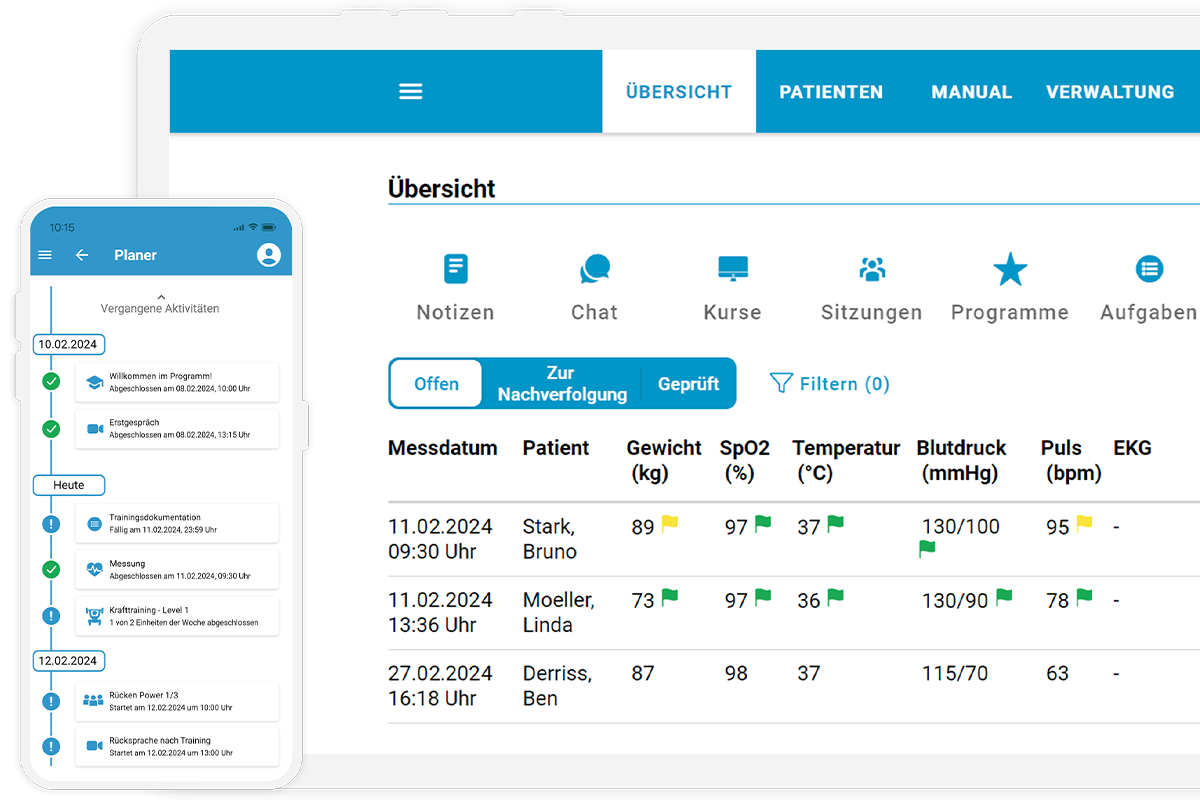Click green flag next to 130/90
Screen dimensions: 1200x800
click(x=1004, y=597)
